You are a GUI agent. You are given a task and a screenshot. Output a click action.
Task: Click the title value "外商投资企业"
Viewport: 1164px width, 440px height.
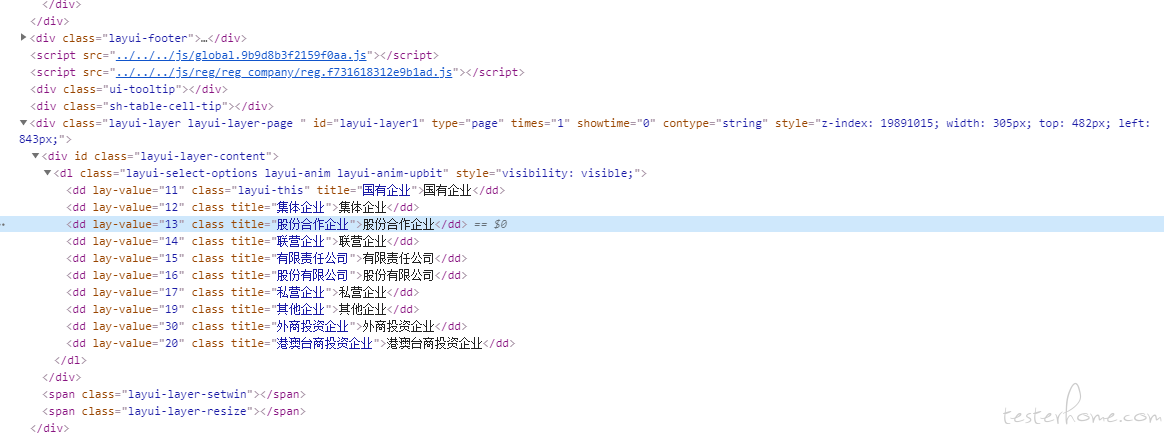pos(313,326)
